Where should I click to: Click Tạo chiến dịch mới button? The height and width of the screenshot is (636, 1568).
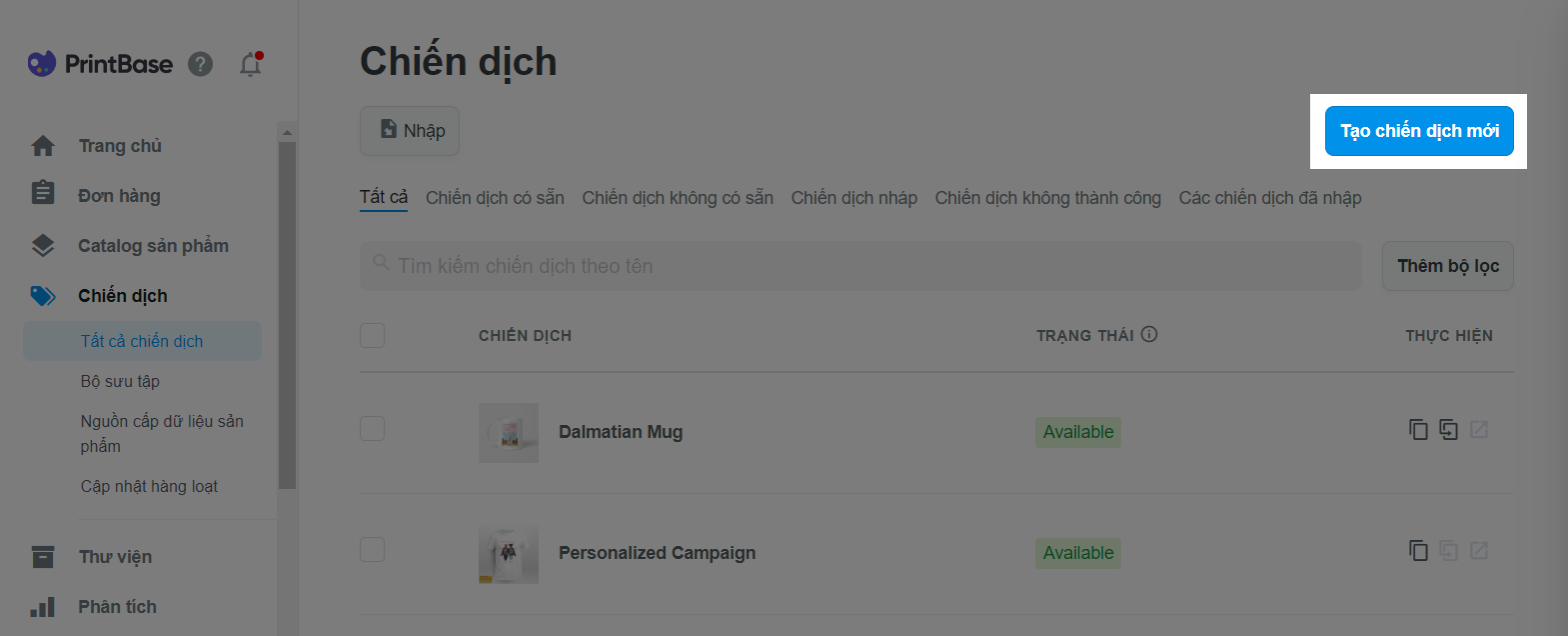[1419, 131]
